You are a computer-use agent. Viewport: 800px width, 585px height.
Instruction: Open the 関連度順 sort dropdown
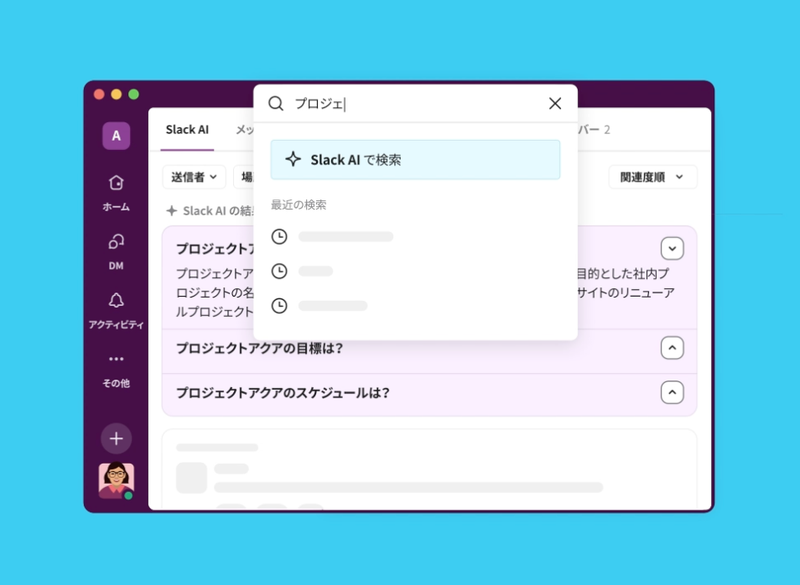(x=651, y=177)
